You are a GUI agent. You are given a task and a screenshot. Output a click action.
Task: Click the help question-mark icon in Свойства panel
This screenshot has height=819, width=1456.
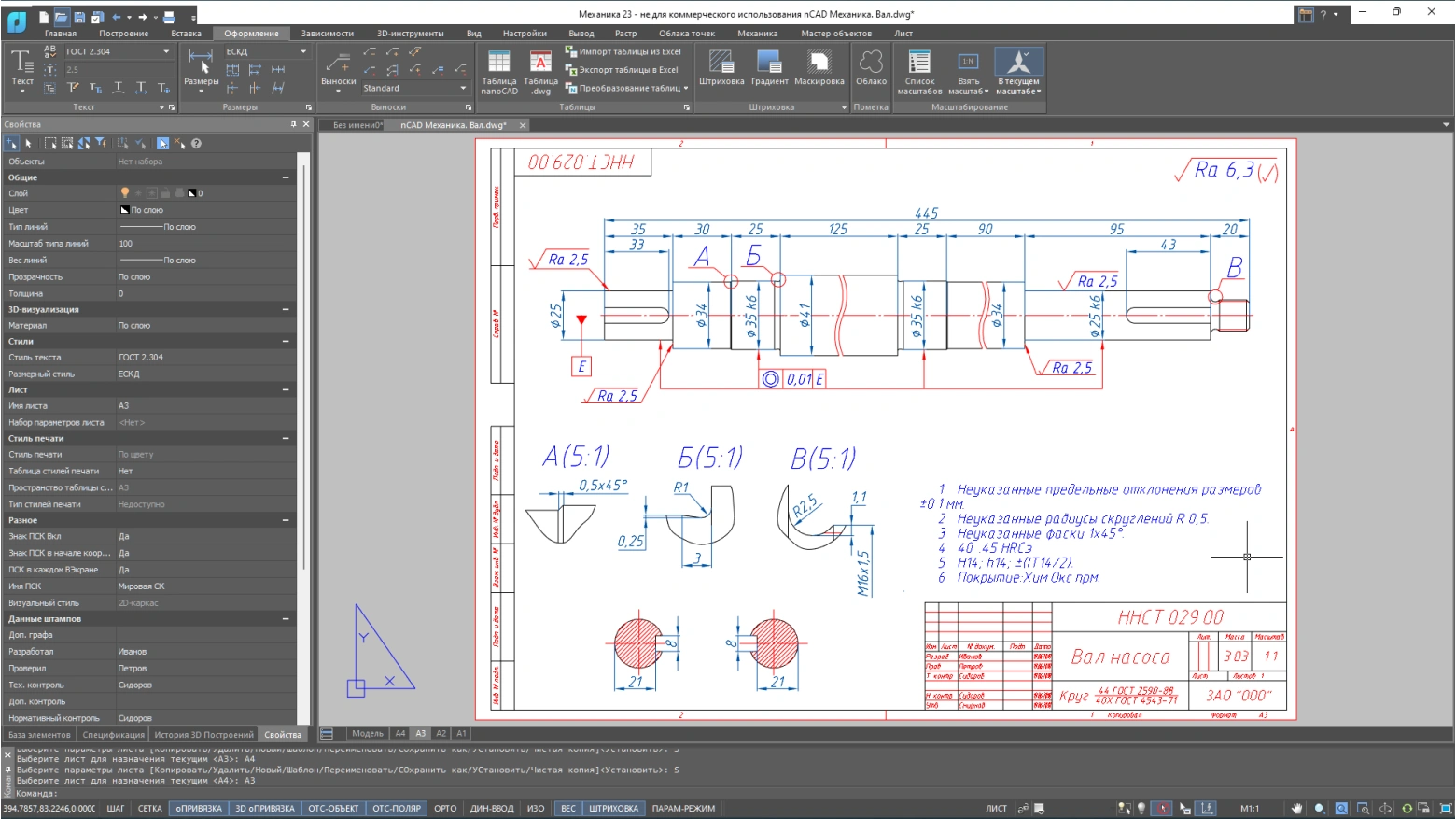pos(196,144)
